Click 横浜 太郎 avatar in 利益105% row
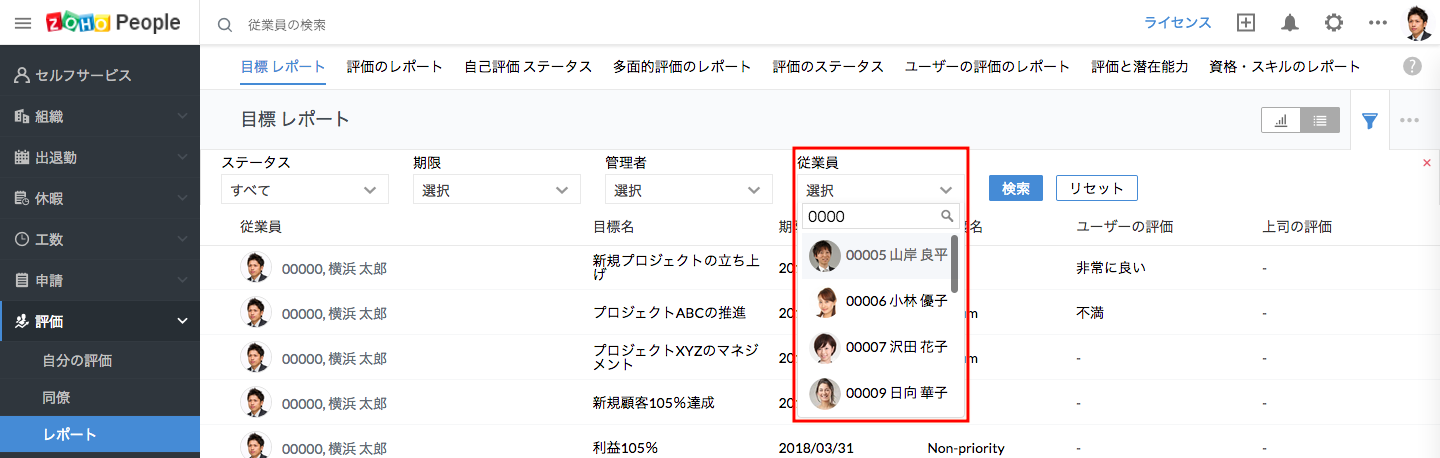Image resolution: width=1440 pixels, height=458 pixels. click(256, 445)
